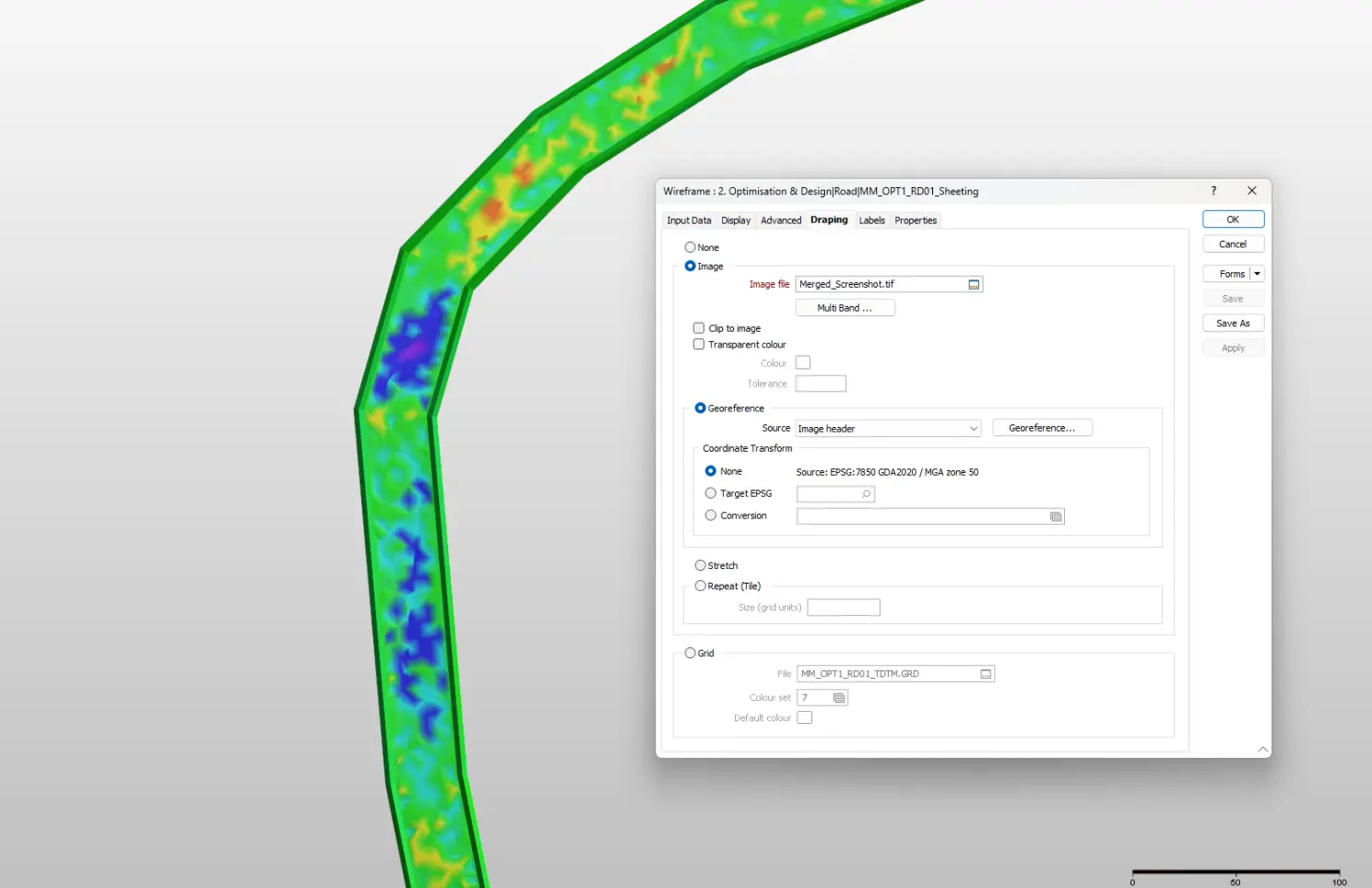Open the Target EPSG search icon
1372x888 pixels.
coord(866,494)
